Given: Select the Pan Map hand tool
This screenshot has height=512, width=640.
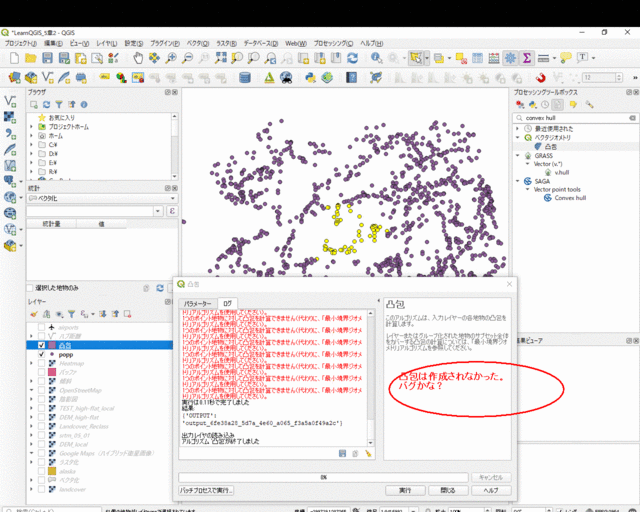Looking at the screenshot, I should [138, 58].
